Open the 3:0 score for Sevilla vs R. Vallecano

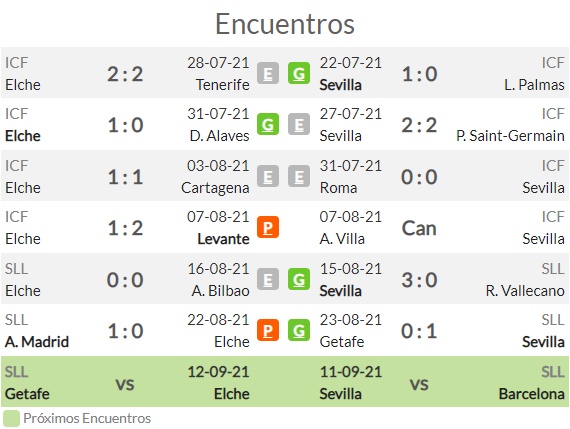coord(419,280)
